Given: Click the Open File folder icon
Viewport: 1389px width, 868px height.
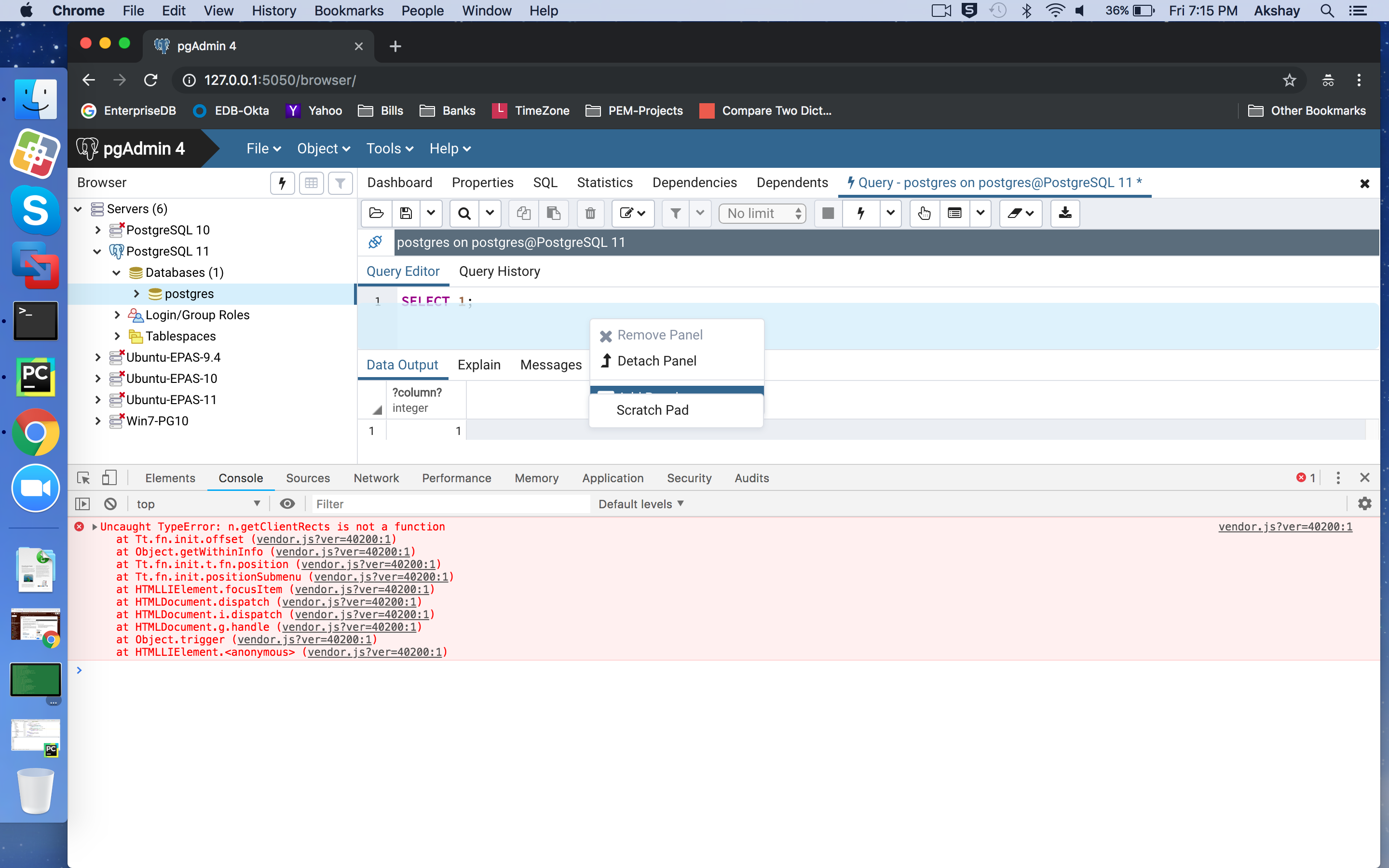Looking at the screenshot, I should tap(377, 214).
